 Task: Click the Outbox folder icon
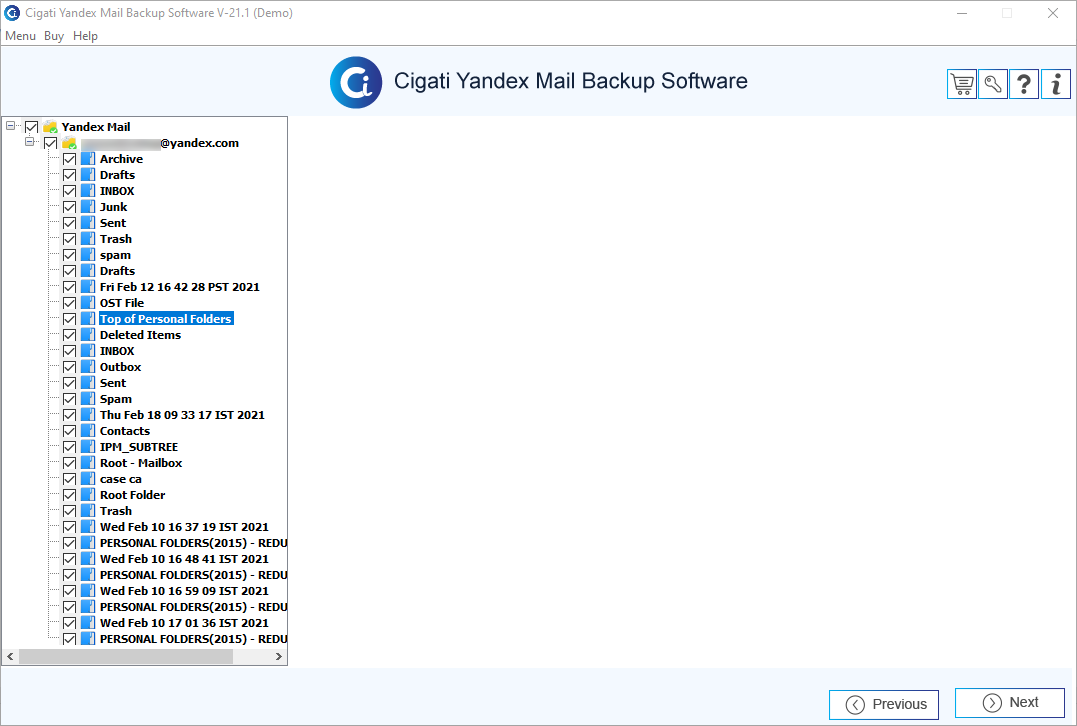[x=88, y=367]
